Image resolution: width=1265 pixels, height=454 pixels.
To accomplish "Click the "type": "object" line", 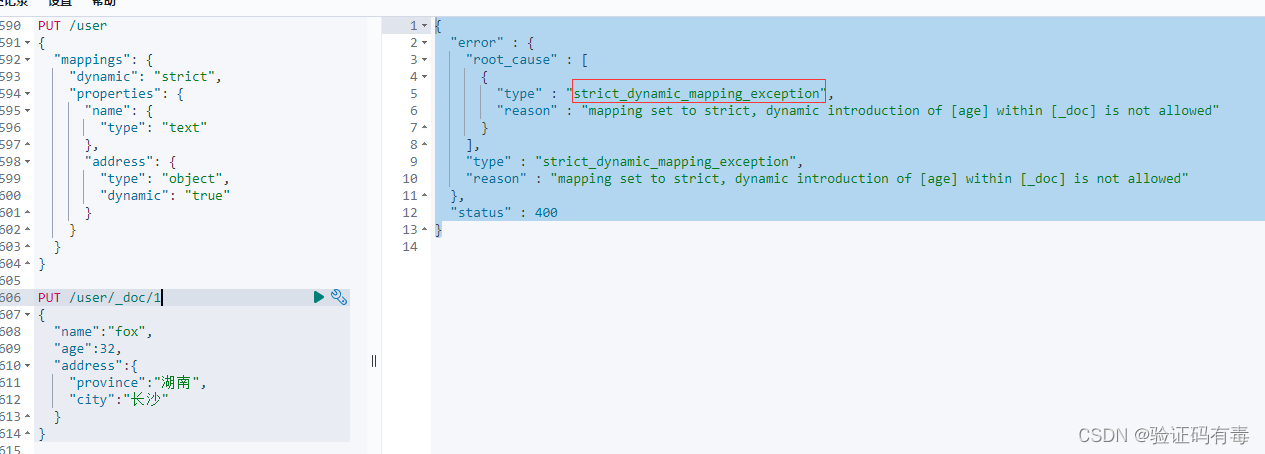I will tap(165, 179).
